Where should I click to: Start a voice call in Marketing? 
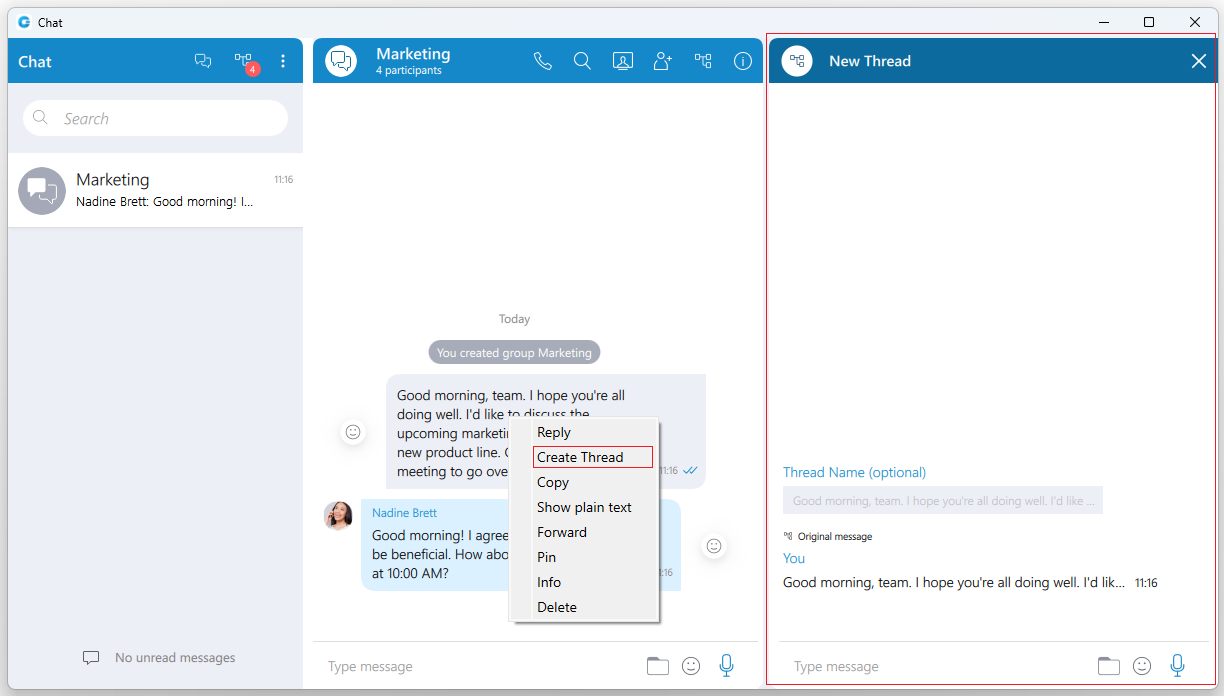point(543,61)
